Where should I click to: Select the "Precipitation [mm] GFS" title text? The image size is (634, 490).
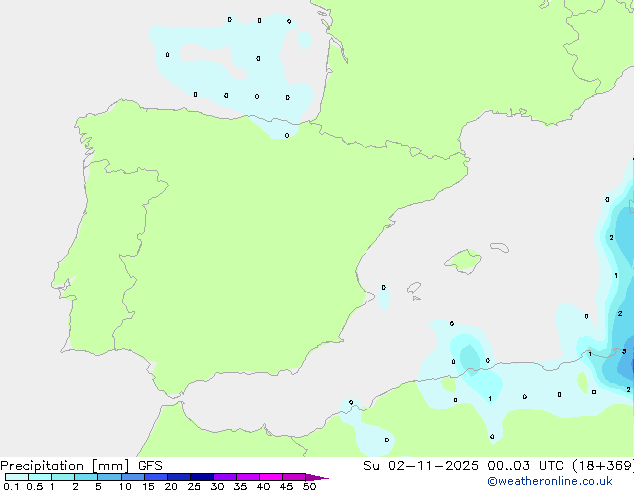(x=81, y=466)
